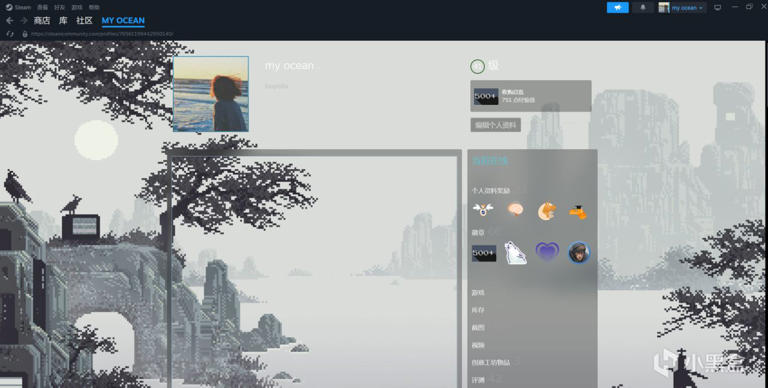
Task: Expand the my ocean account dropdown
Action: coord(687,8)
